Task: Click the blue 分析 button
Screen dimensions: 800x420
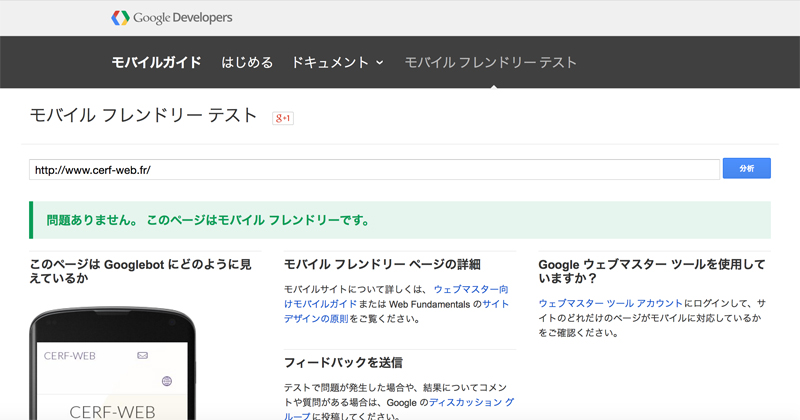Action: (x=746, y=168)
